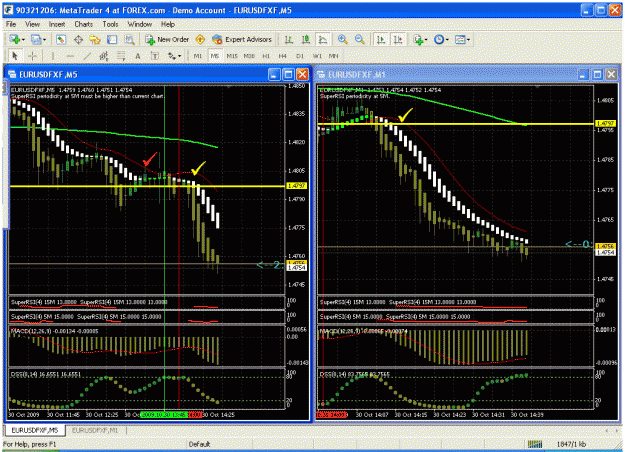Open the View menu

pos(33,24)
